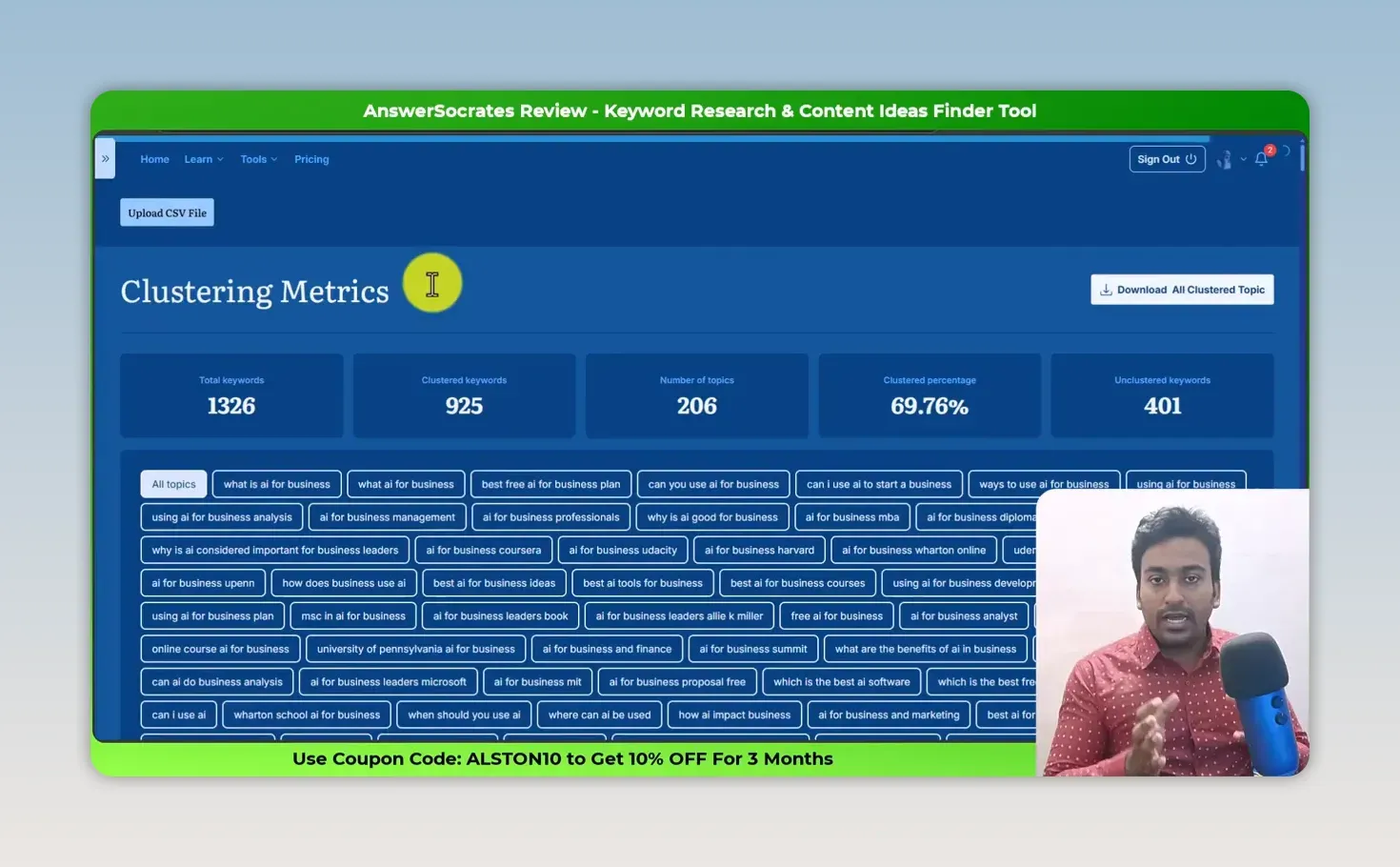
Task: Open 'ai for business udacity' topic
Action: (x=623, y=550)
